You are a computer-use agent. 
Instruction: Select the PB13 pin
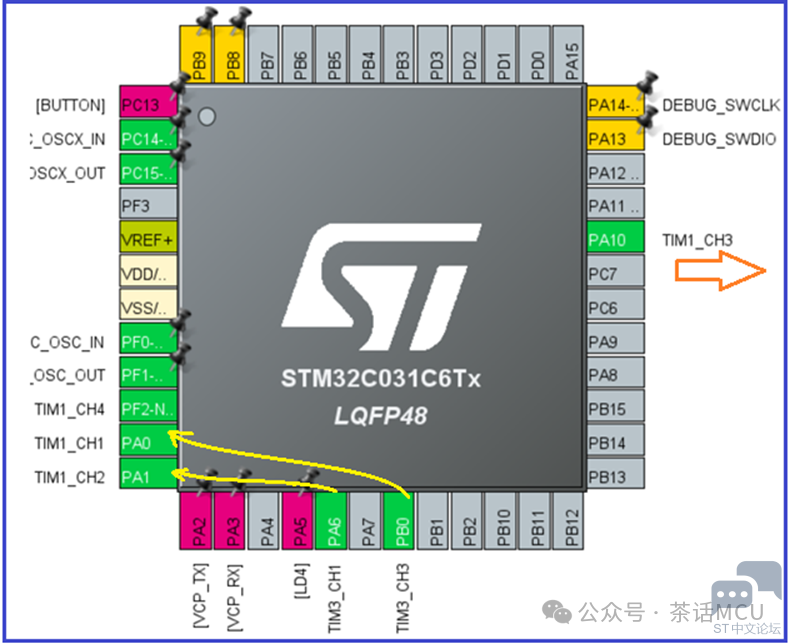[x=616, y=474]
